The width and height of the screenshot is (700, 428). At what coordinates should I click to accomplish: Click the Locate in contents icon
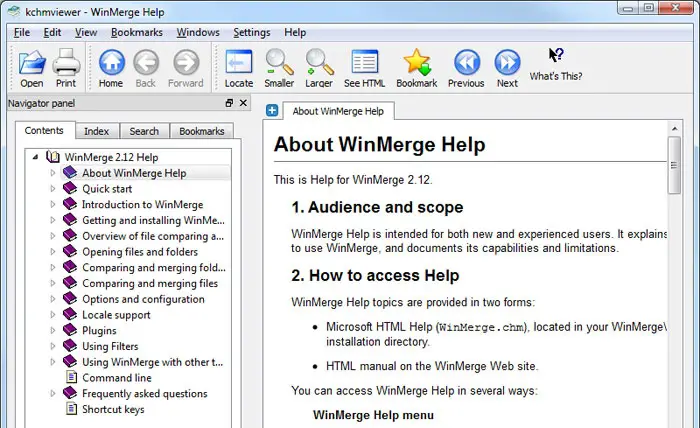tap(239, 62)
